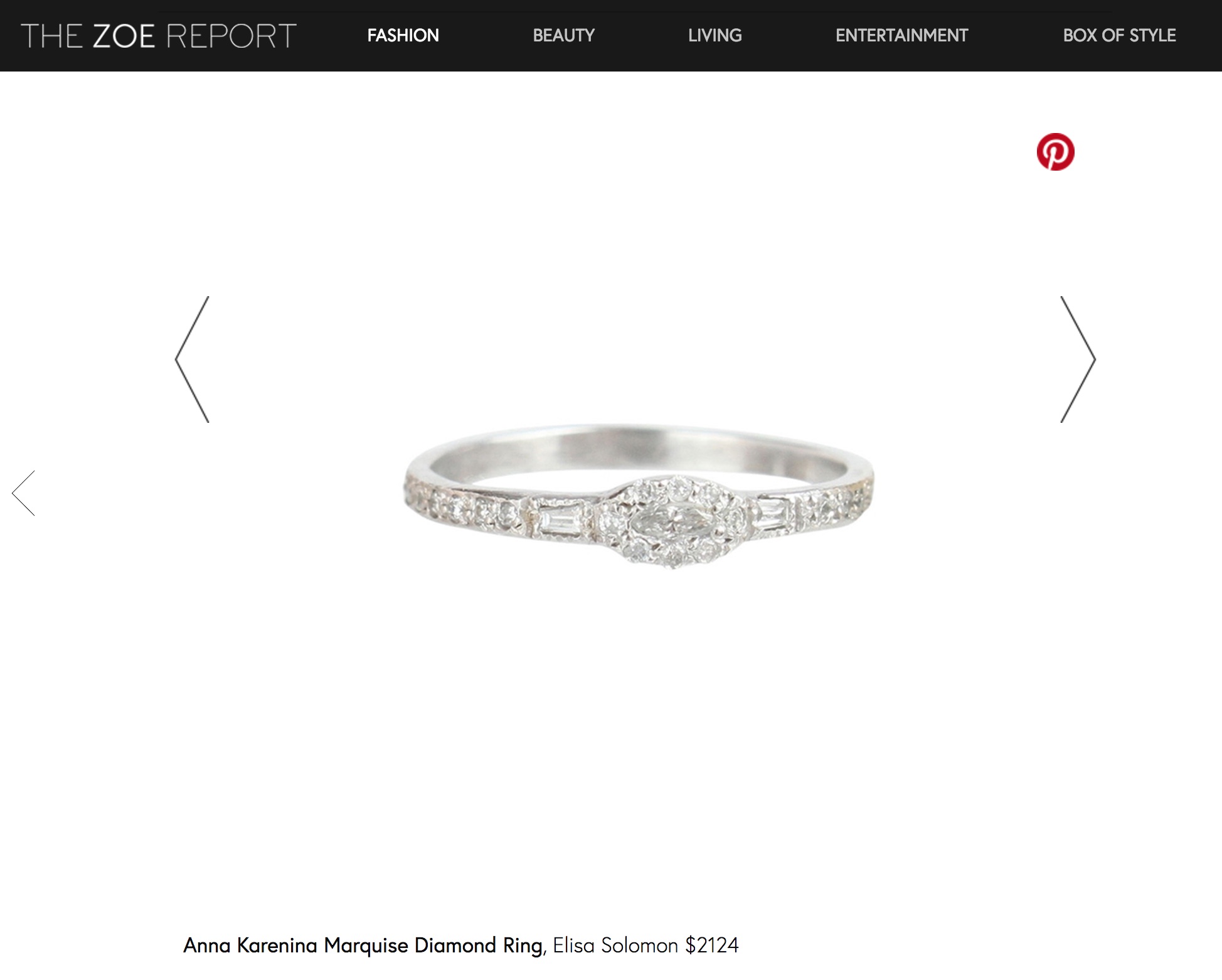Open The Zoe Report homepage logo
Image resolution: width=1222 pixels, height=980 pixels.
tap(159, 36)
